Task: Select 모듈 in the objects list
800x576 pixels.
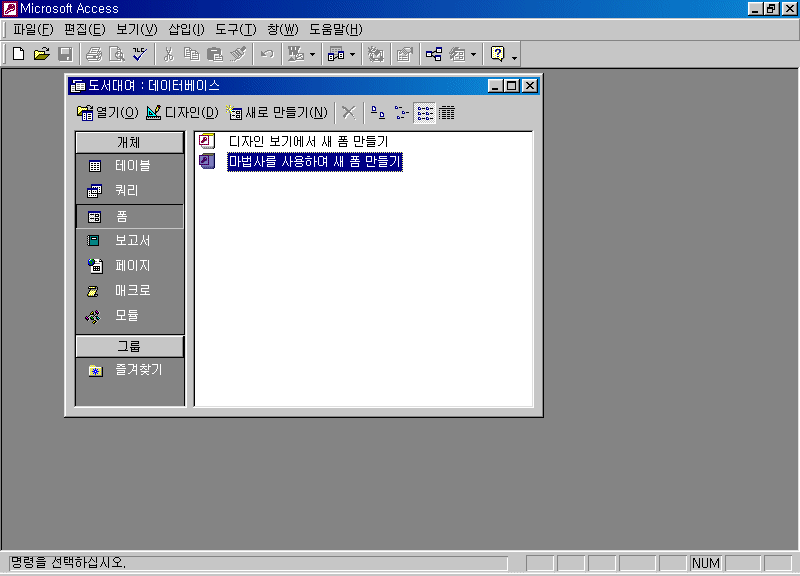Action: (x=130, y=315)
